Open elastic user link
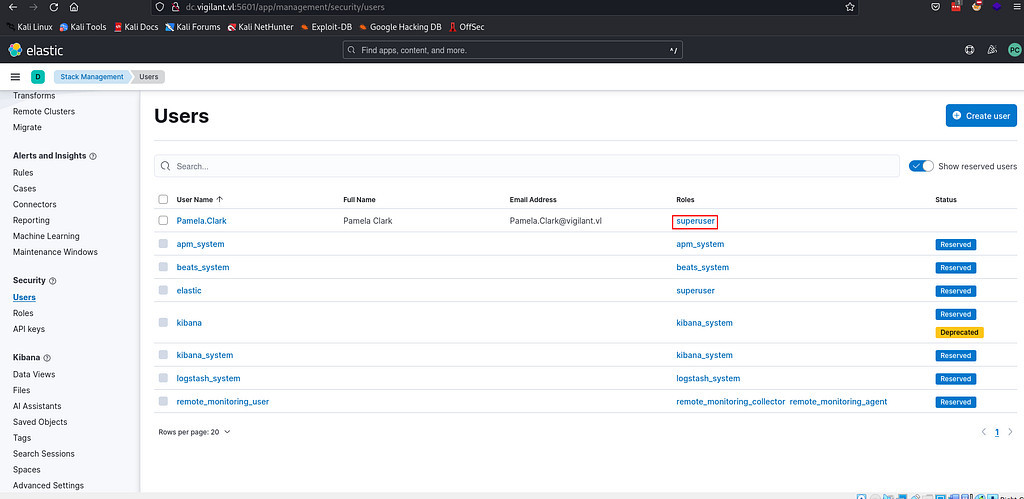Screen dimensions: 1024x499 [x=189, y=290]
